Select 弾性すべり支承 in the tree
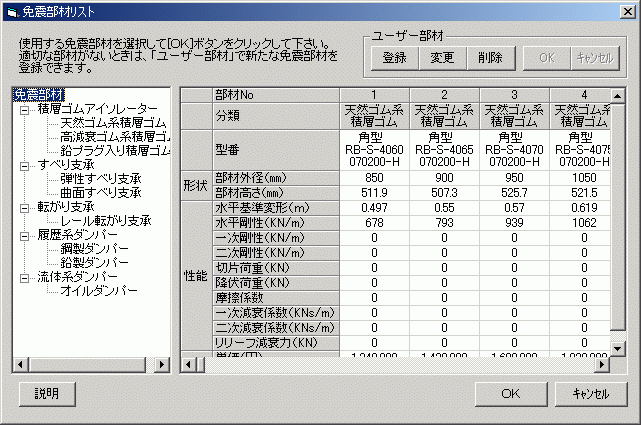The image size is (641, 425). click(101, 179)
